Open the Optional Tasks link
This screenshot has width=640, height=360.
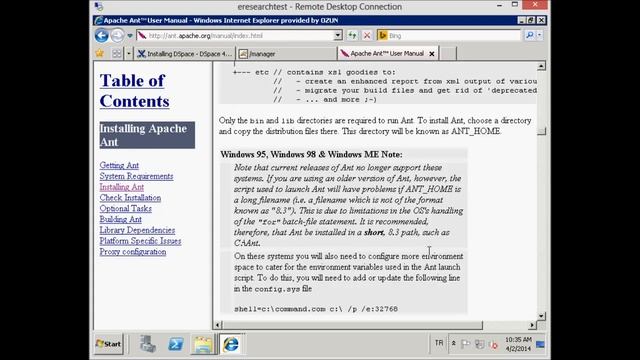click(x=125, y=209)
